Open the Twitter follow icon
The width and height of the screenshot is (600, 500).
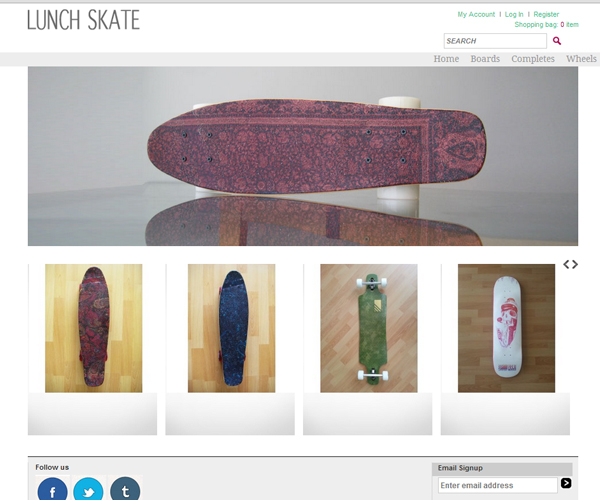point(88,489)
